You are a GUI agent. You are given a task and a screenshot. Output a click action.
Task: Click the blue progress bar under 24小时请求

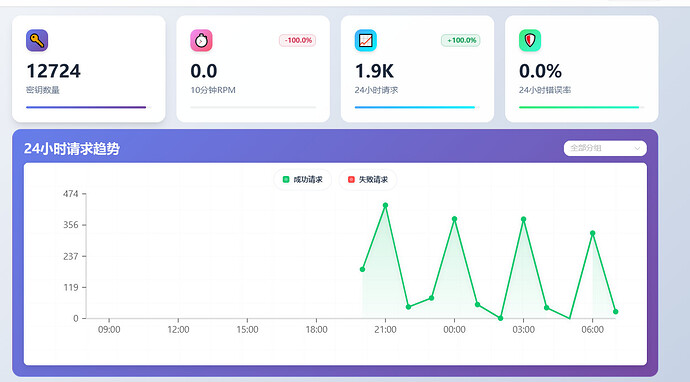[415, 107]
